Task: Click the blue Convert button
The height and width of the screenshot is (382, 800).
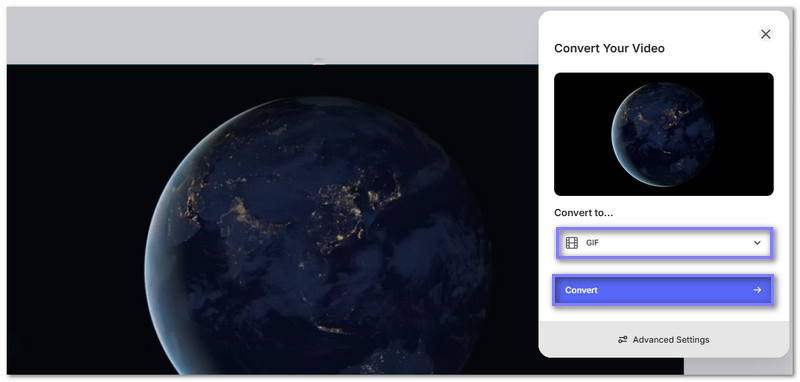Action: [663, 290]
